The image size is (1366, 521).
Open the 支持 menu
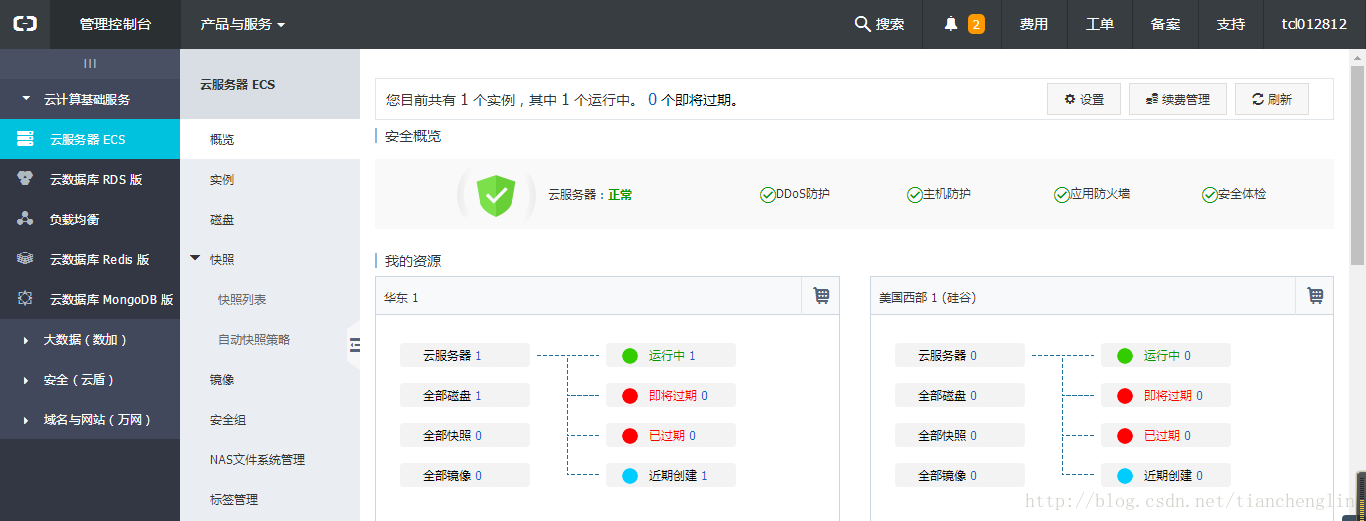pos(1231,24)
